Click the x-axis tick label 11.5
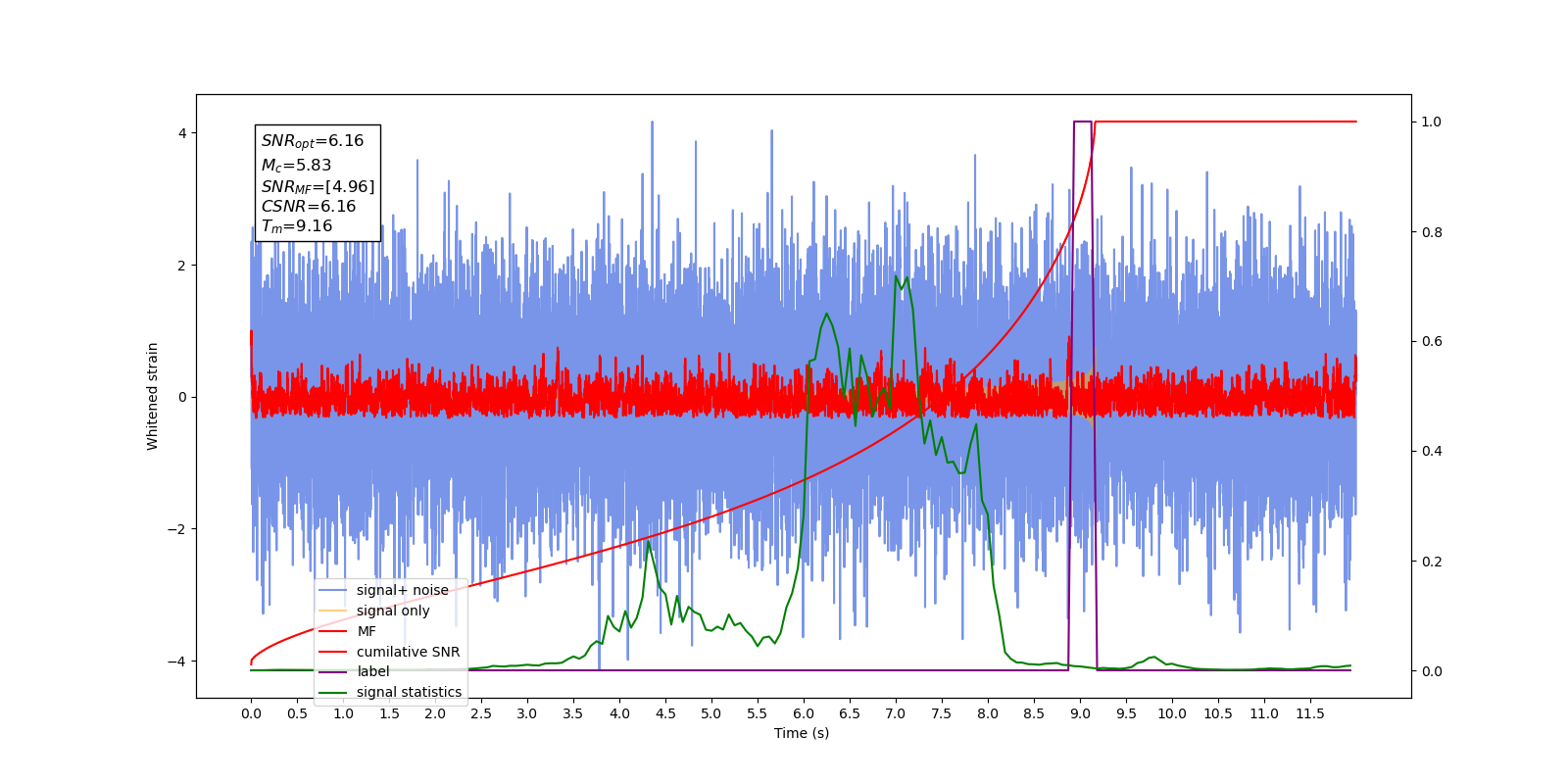The height and width of the screenshot is (784, 1568). (1310, 713)
